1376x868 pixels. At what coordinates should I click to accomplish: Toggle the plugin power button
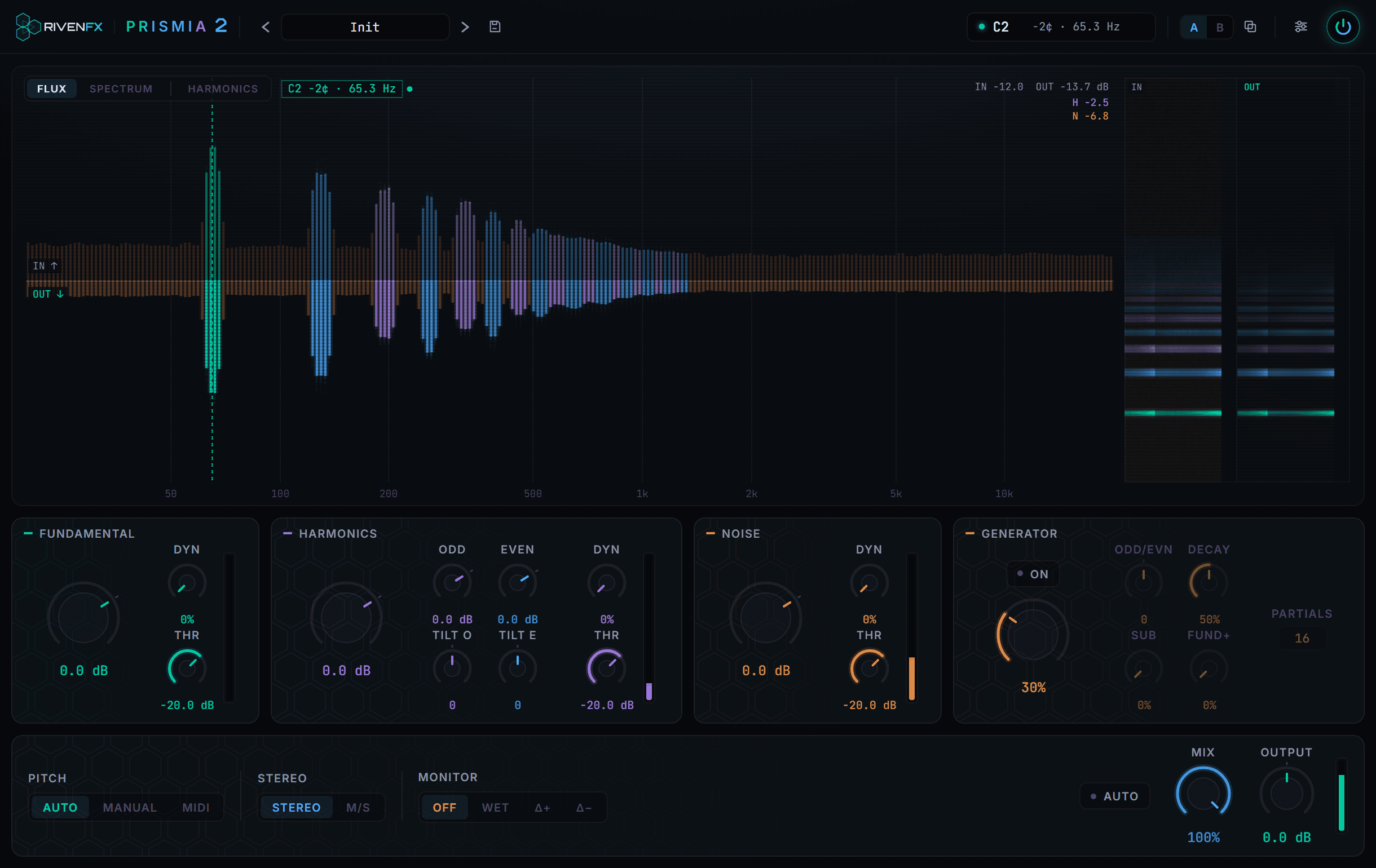tap(1343, 27)
